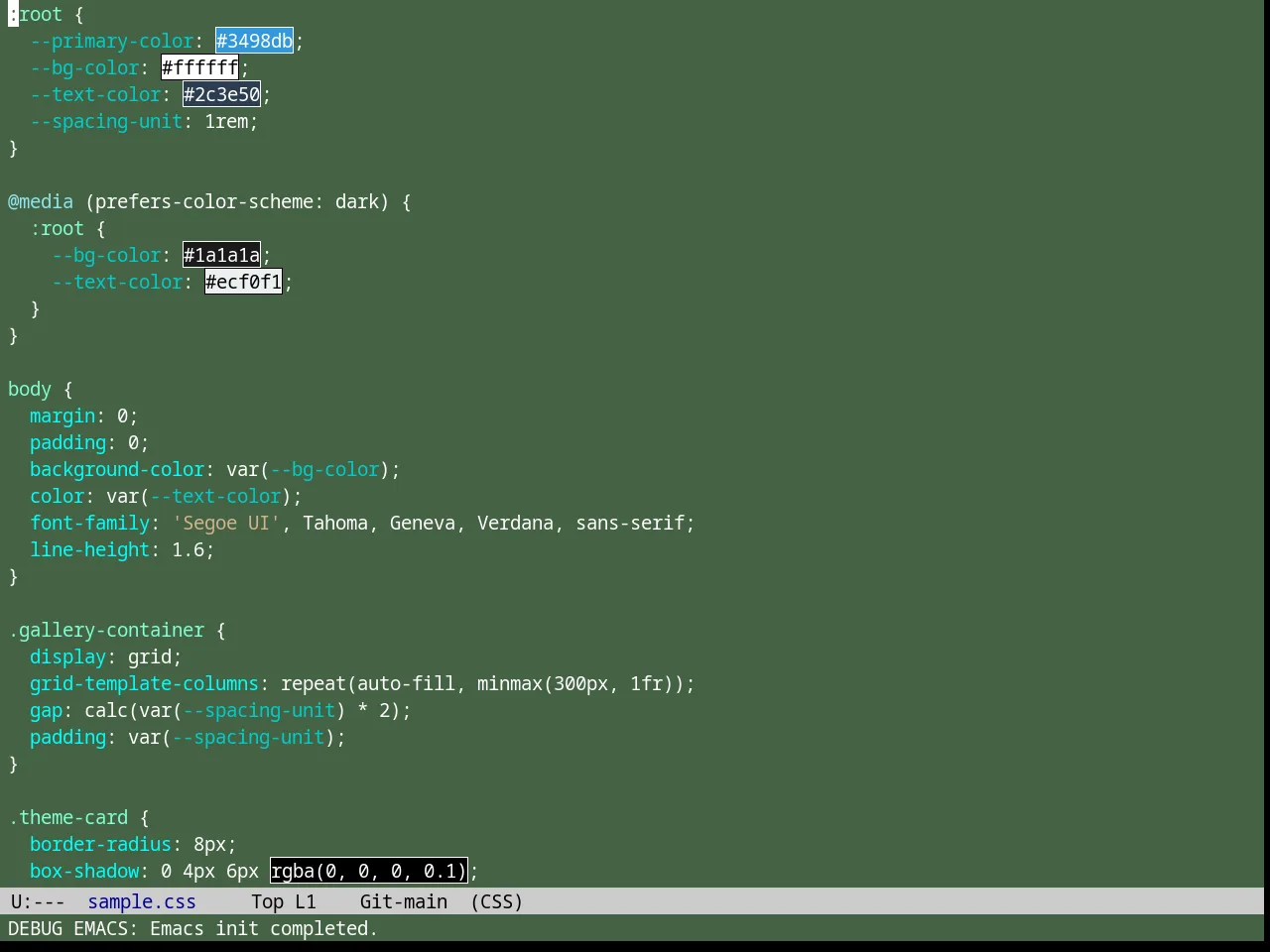Image resolution: width=1270 pixels, height=952 pixels.
Task: Click the display: grid declaration
Action: [x=106, y=656]
